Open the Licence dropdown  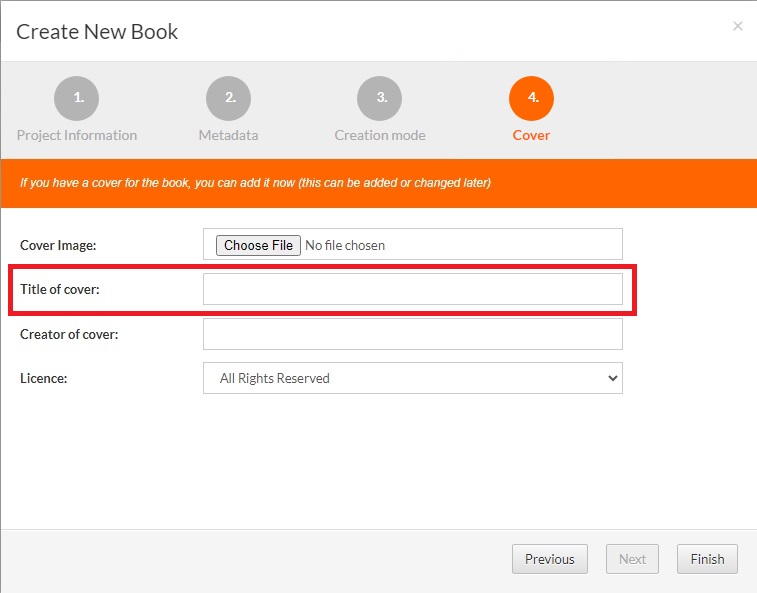pyautogui.click(x=412, y=378)
